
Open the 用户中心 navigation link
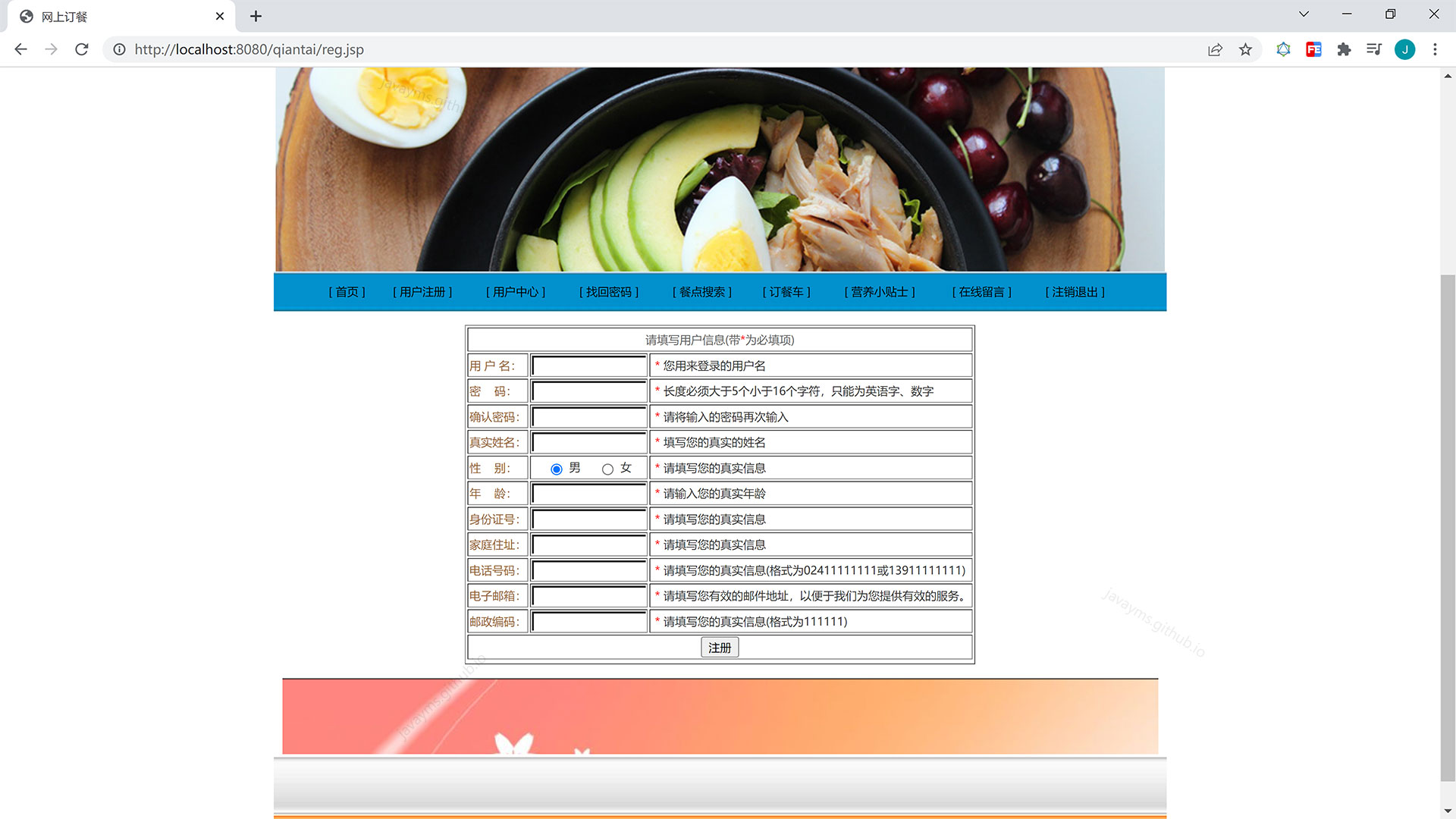(515, 292)
